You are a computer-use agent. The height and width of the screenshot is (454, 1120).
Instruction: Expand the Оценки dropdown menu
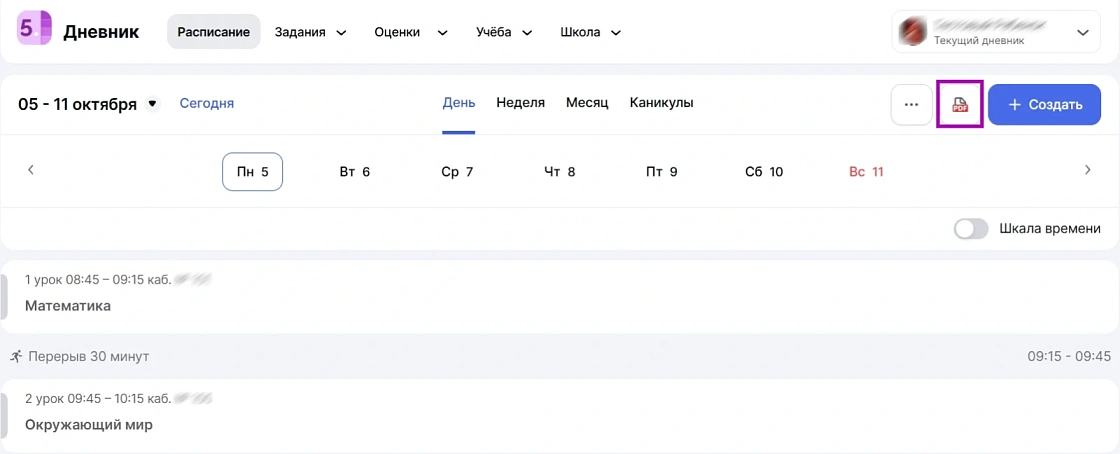coord(411,32)
